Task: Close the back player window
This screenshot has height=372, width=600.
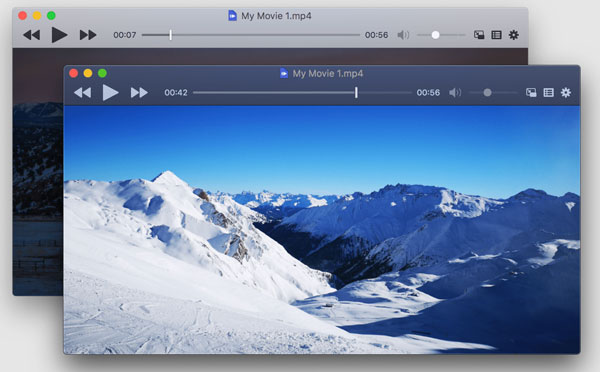Action: pos(23,16)
